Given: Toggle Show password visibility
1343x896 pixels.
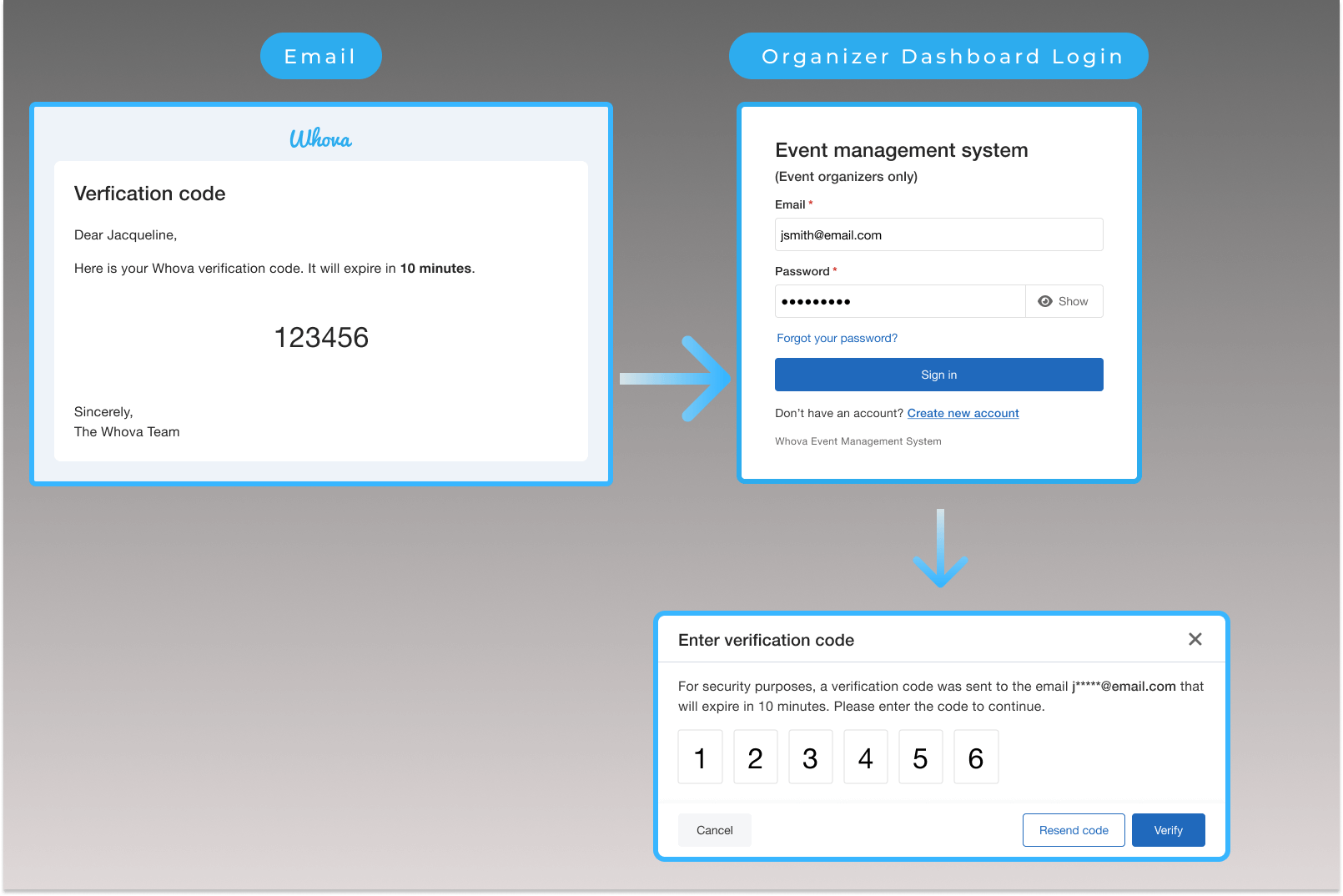Looking at the screenshot, I should click(x=1064, y=301).
